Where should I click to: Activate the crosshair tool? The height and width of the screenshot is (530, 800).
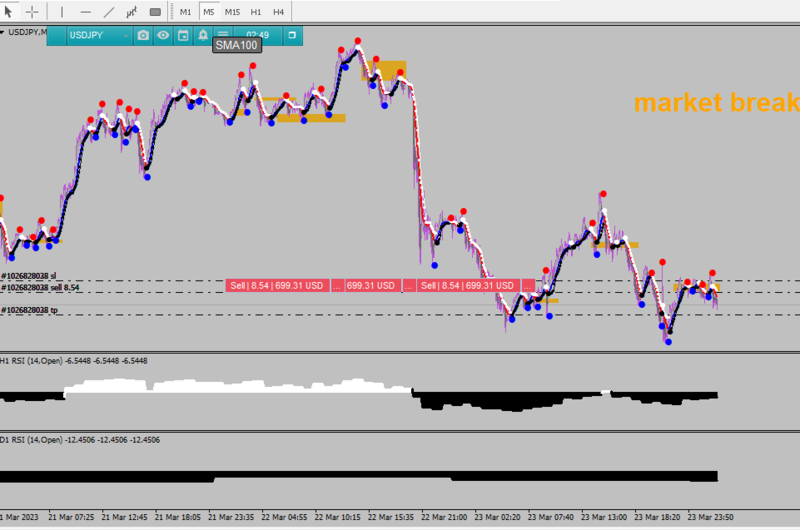tap(32, 12)
